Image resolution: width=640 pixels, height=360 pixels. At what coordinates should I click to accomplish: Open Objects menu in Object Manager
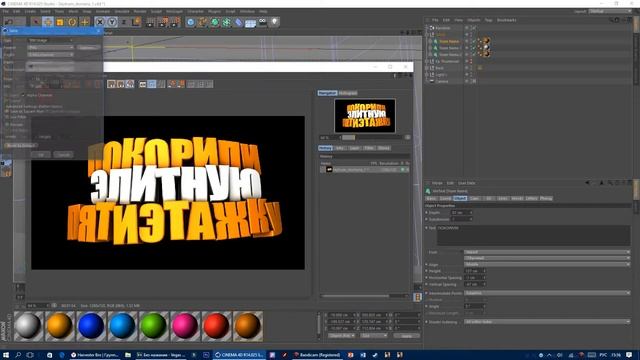(x=474, y=20)
